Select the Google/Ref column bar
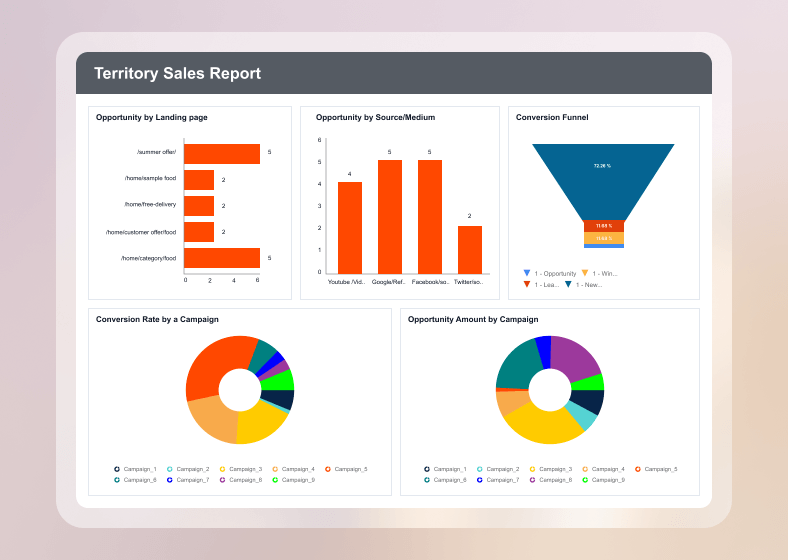 (x=390, y=217)
